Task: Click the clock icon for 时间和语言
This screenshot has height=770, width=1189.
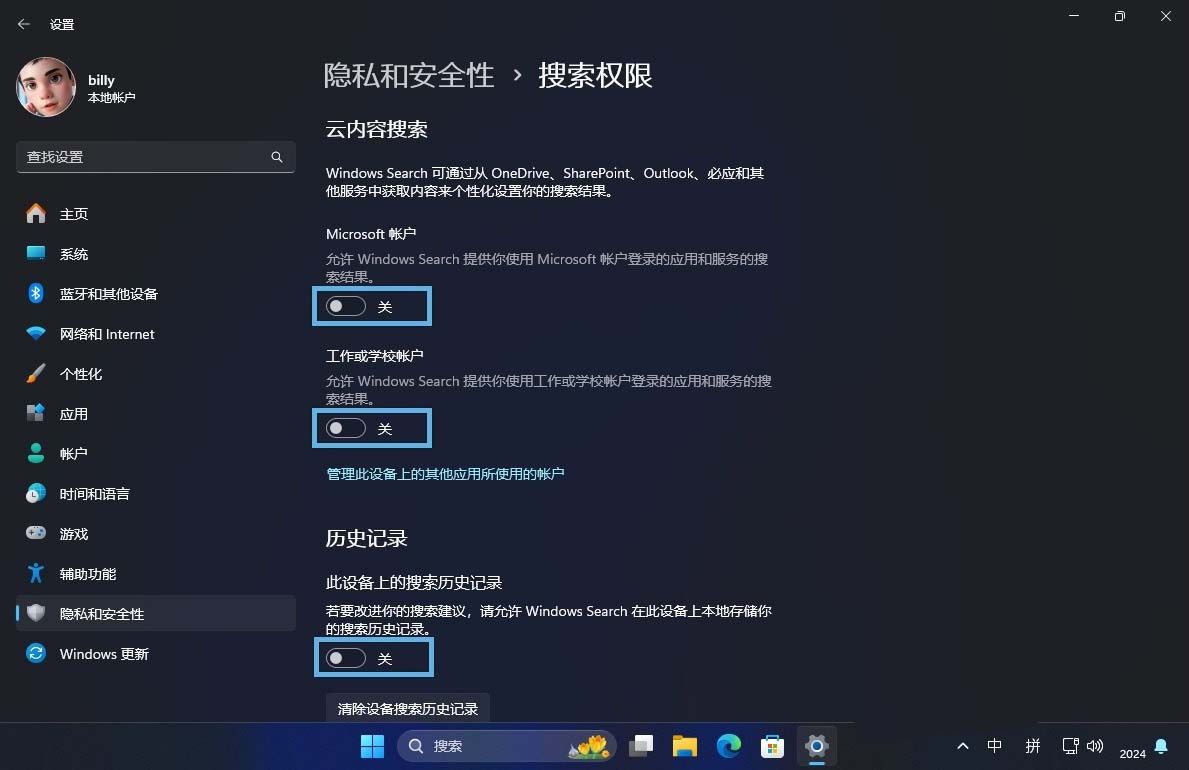Action: pos(36,494)
